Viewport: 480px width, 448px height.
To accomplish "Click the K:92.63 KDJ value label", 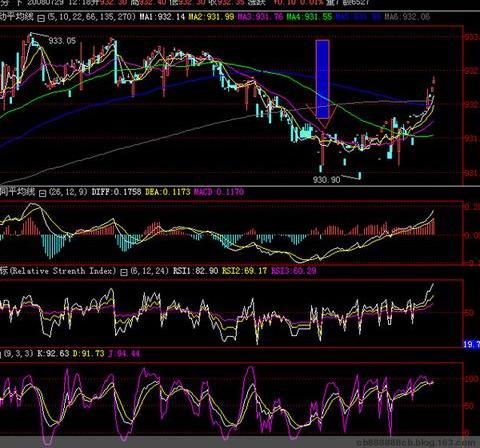I will [x=53, y=353].
